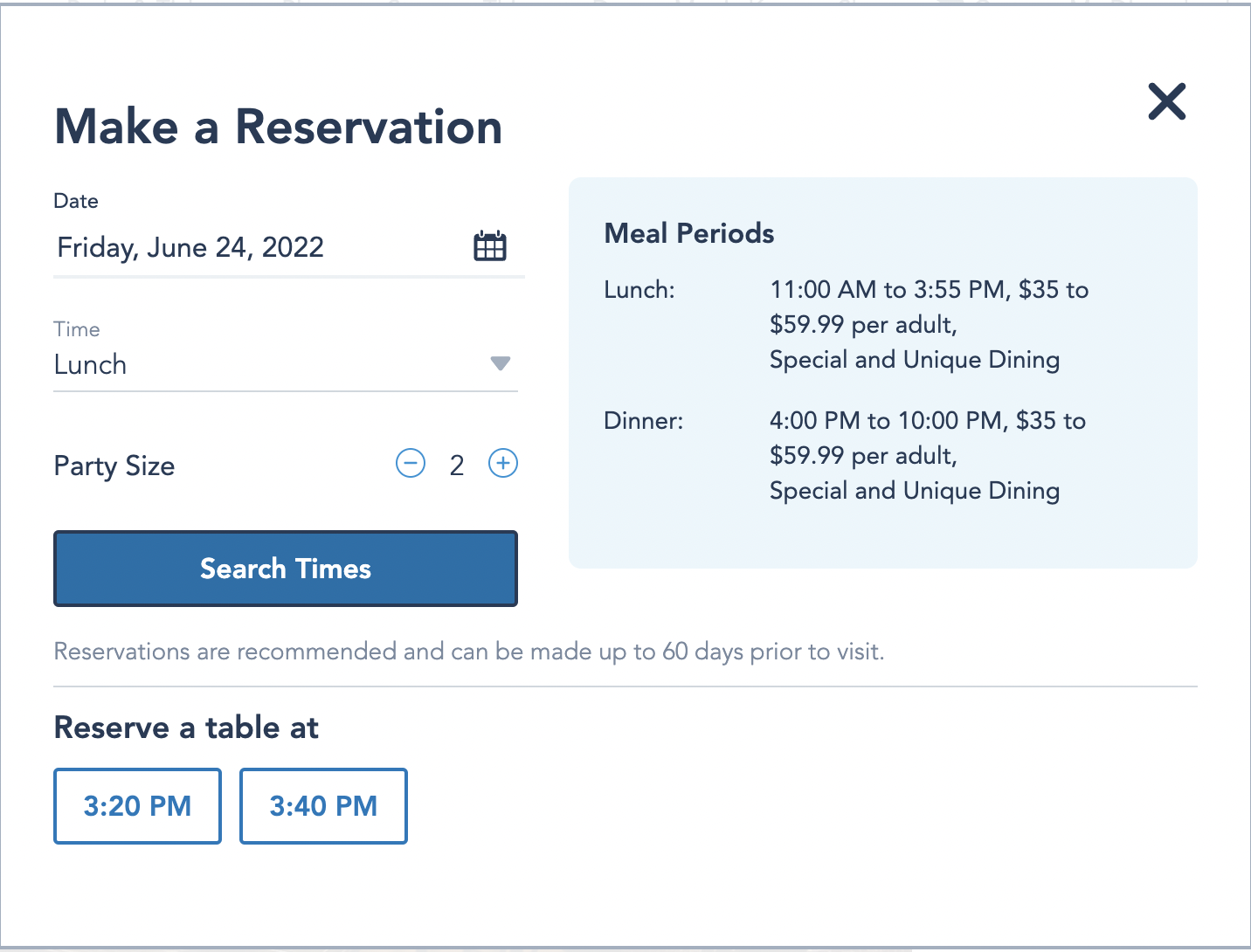Click the party size number 2

point(457,466)
